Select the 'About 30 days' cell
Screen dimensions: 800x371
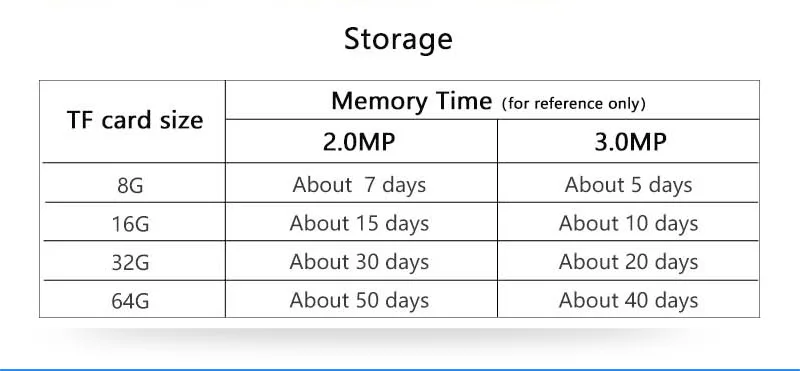(359, 262)
